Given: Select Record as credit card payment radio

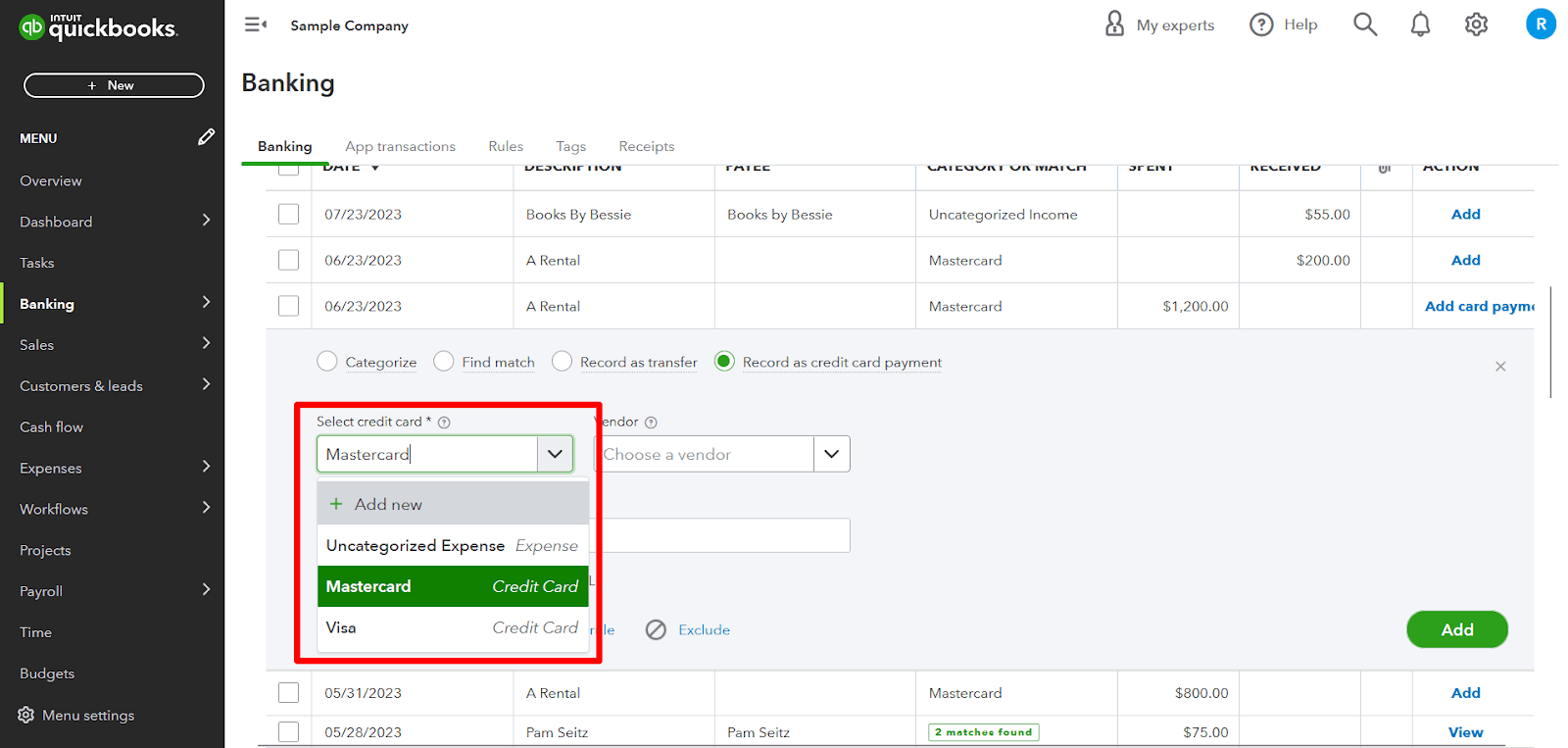Looking at the screenshot, I should click(x=724, y=362).
